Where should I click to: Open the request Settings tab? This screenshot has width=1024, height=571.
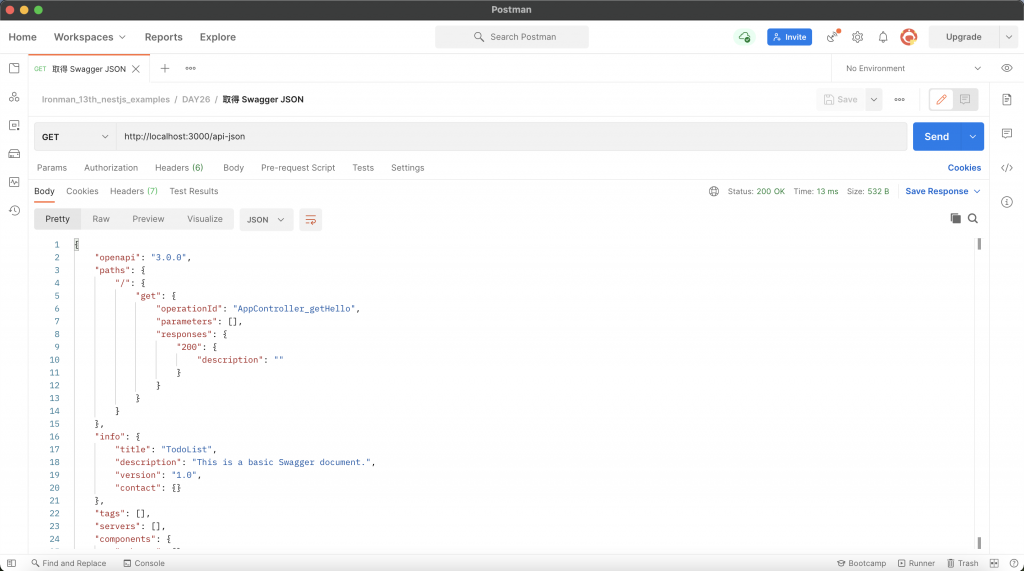tap(408, 168)
